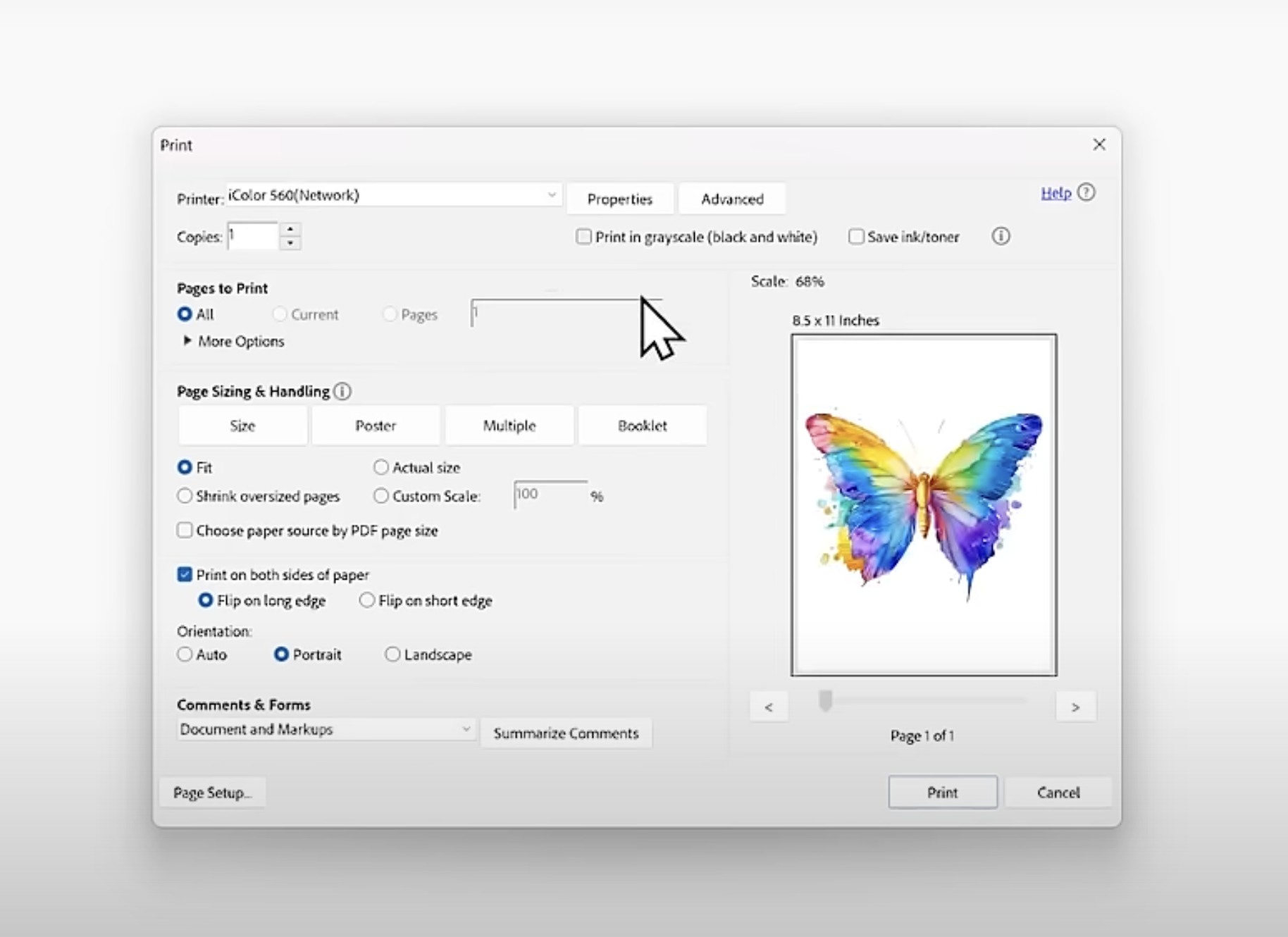
Task: Choose Flip on short edge
Action: click(x=366, y=600)
